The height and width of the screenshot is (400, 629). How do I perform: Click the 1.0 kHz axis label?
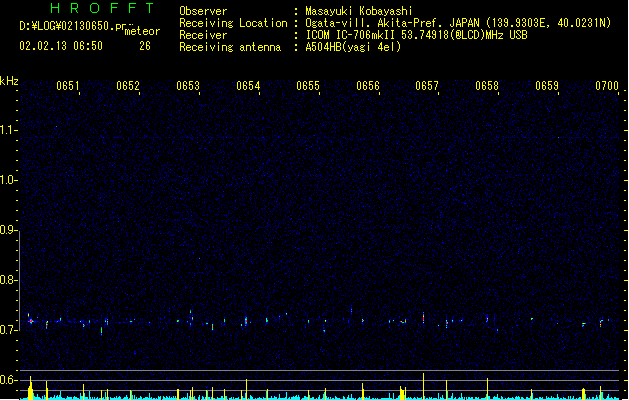[8, 180]
